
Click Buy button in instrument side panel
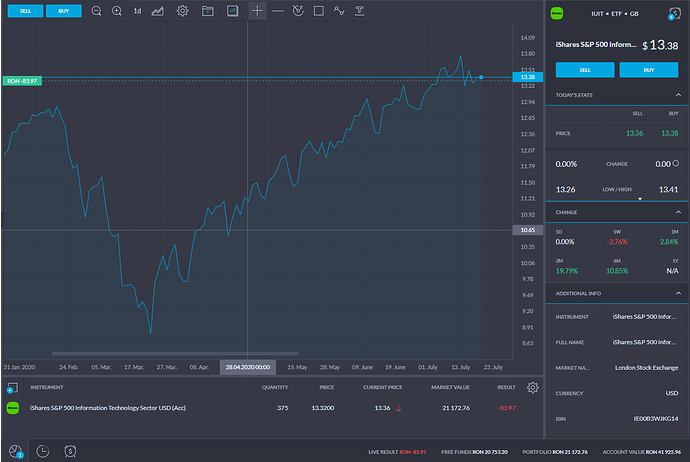pyautogui.click(x=650, y=70)
